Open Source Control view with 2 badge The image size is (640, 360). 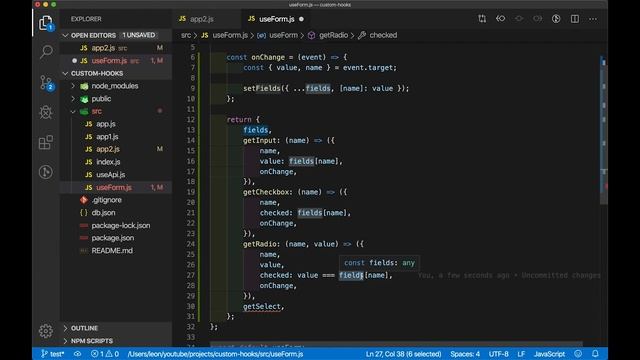[46, 83]
